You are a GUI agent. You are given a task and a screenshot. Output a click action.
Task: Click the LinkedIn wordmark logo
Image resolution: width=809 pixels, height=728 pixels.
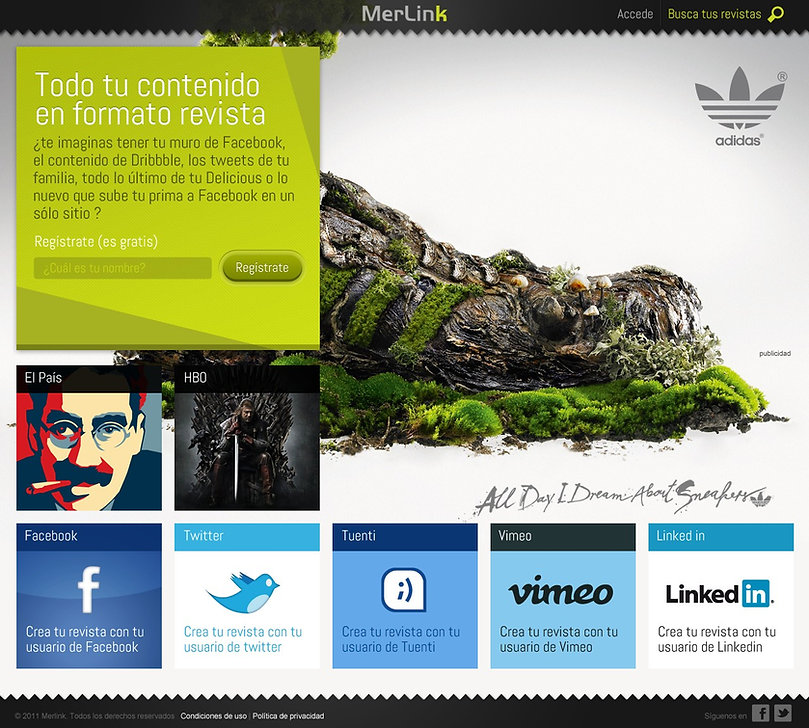720,593
